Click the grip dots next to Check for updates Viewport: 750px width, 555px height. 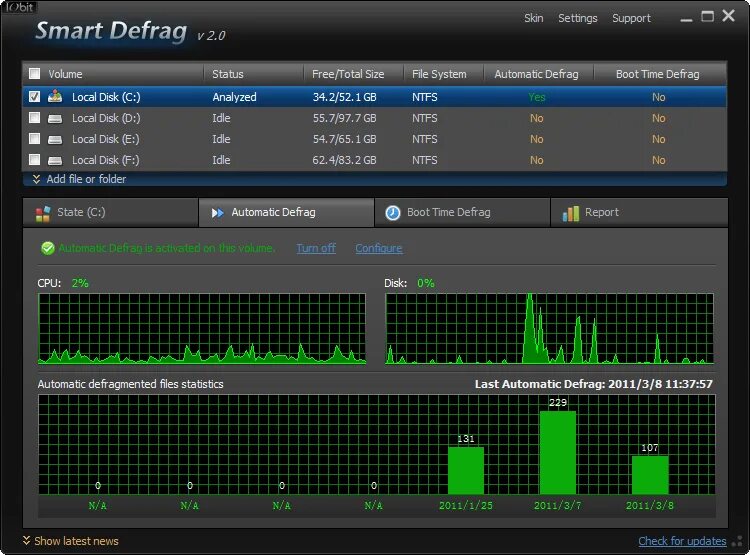tap(738, 541)
